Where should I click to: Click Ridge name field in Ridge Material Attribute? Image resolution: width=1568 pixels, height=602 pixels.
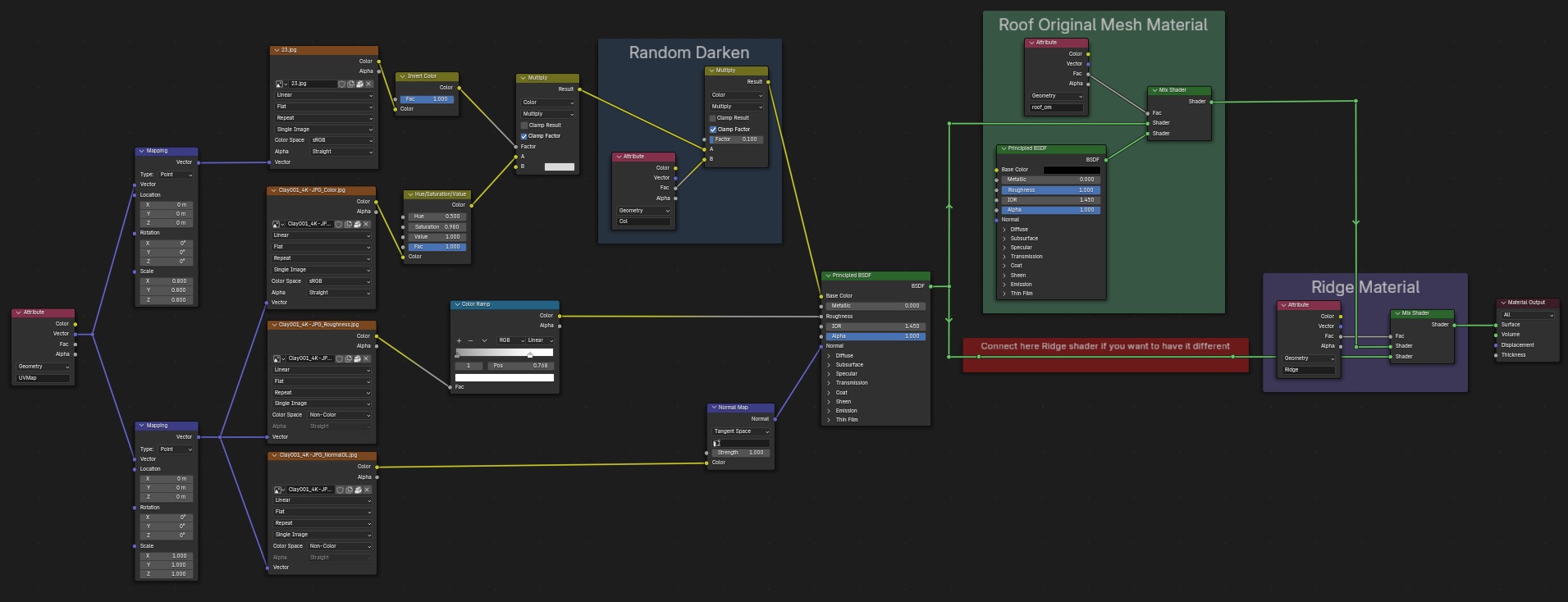[1309, 370]
